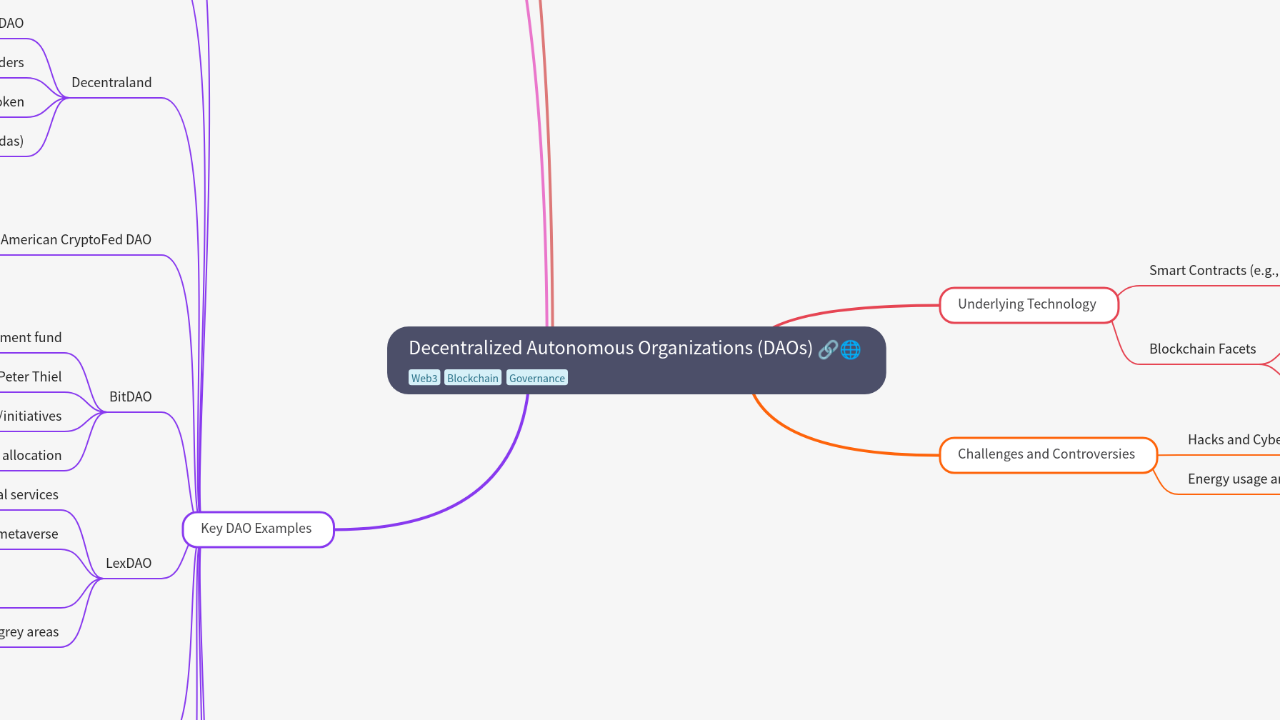
Task: Click the Blockchain tag
Action: coord(471,377)
